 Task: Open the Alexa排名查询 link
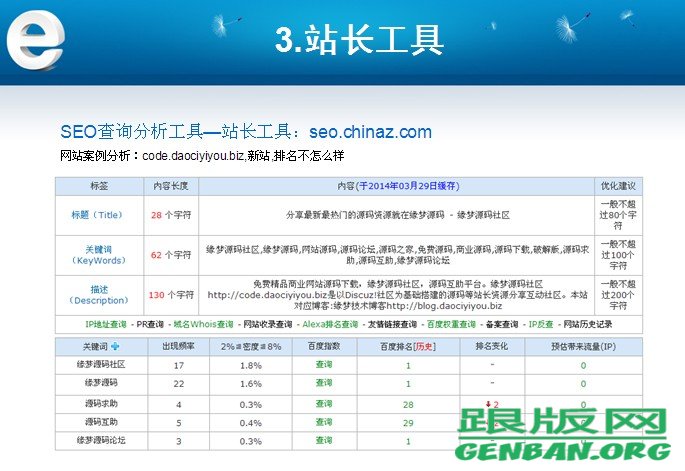(330, 324)
